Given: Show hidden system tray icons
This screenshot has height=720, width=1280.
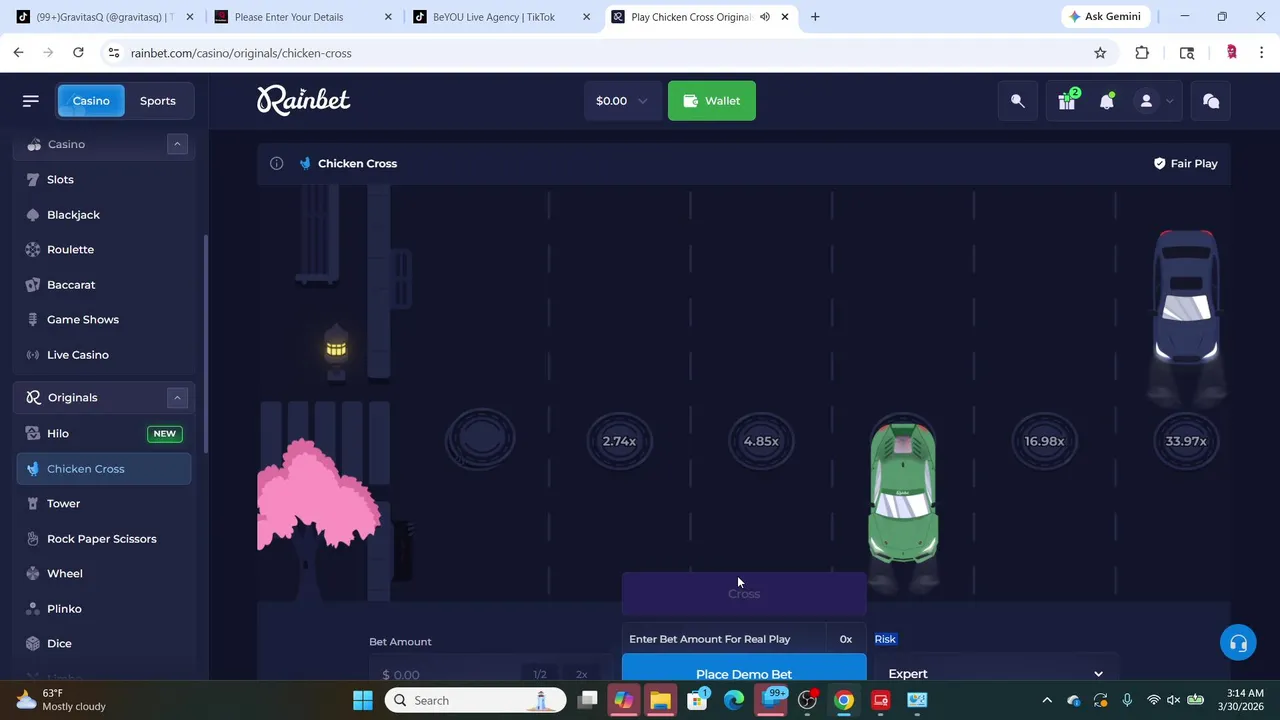Looking at the screenshot, I should pos(1047,700).
